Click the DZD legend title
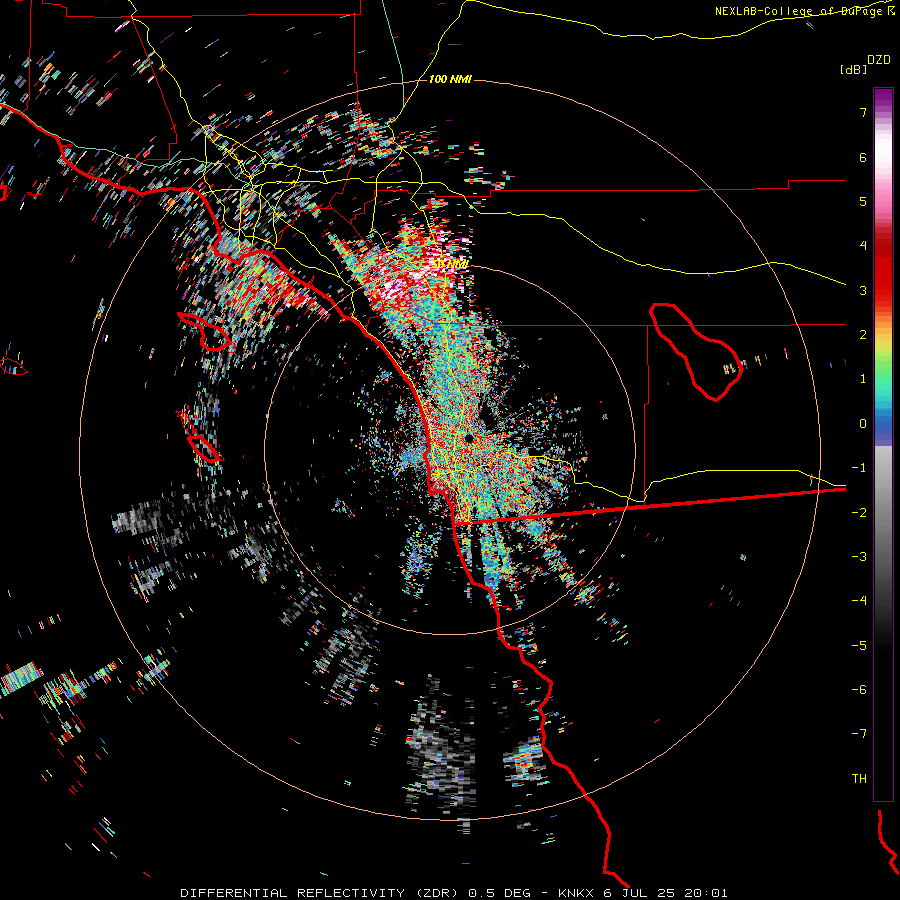900x900 pixels. 879,60
